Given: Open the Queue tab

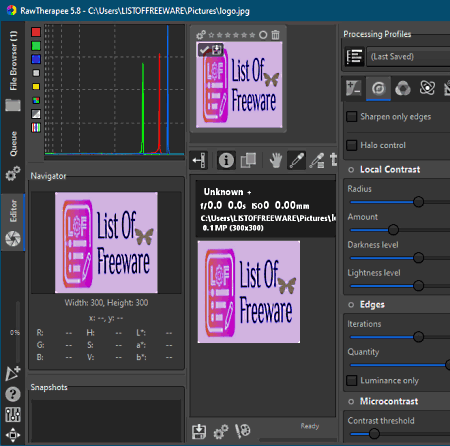Looking at the screenshot, I should [13, 144].
